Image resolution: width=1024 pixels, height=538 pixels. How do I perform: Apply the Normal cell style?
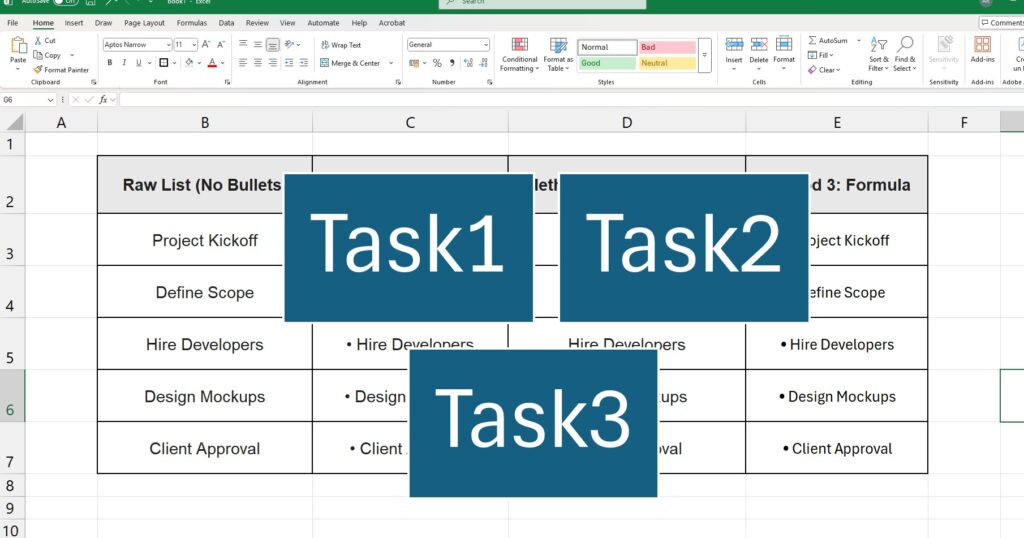click(607, 47)
